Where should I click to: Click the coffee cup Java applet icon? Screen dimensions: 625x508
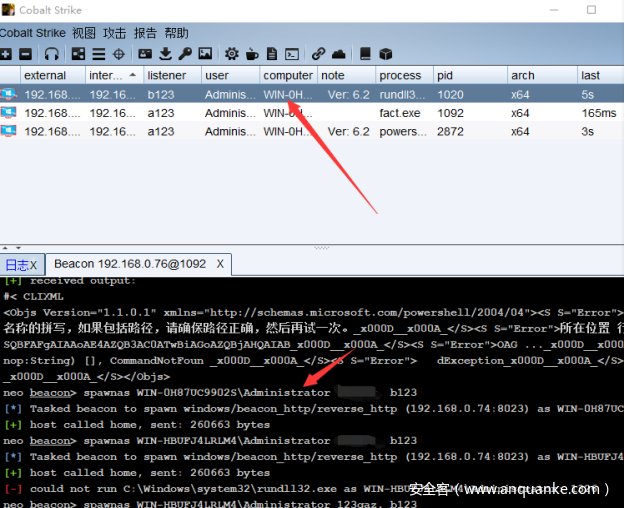(x=252, y=54)
